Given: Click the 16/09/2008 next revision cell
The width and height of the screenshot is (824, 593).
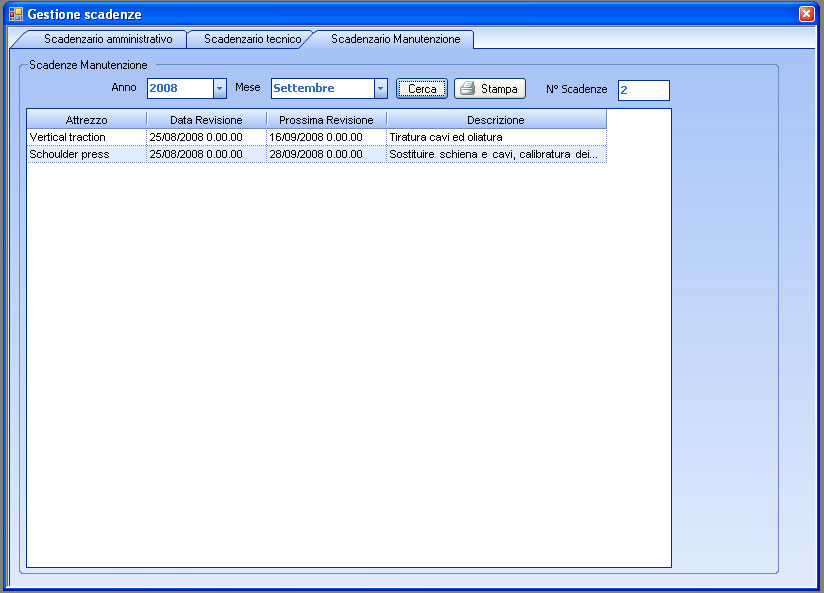Looking at the screenshot, I should tap(316, 137).
